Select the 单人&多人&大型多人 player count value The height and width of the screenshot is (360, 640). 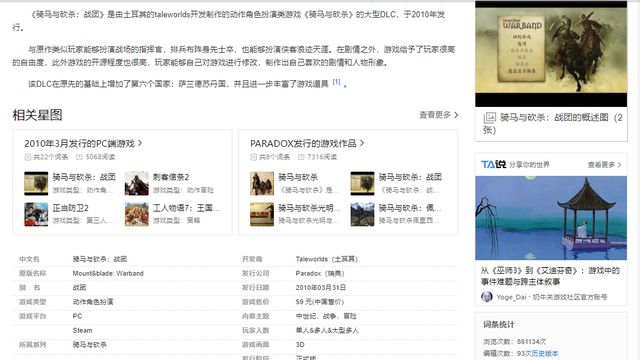[x=327, y=331]
